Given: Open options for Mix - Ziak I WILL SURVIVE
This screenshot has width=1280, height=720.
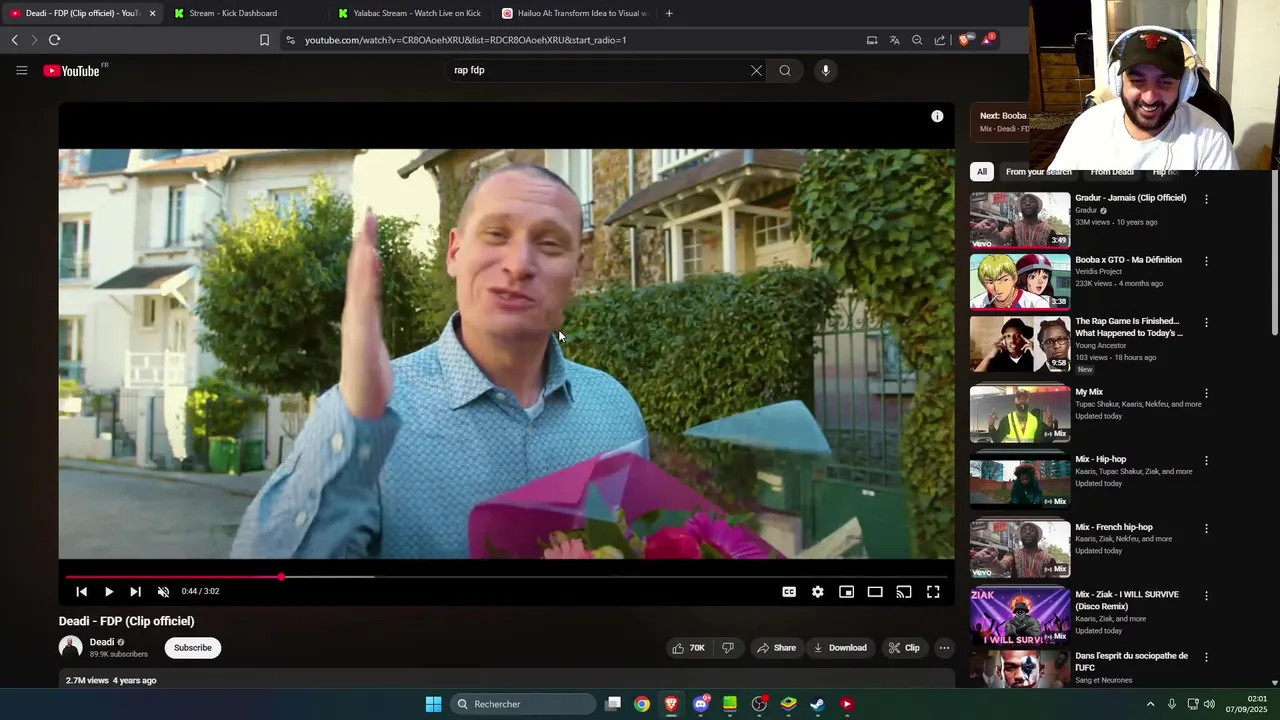Looking at the screenshot, I should click(x=1206, y=596).
